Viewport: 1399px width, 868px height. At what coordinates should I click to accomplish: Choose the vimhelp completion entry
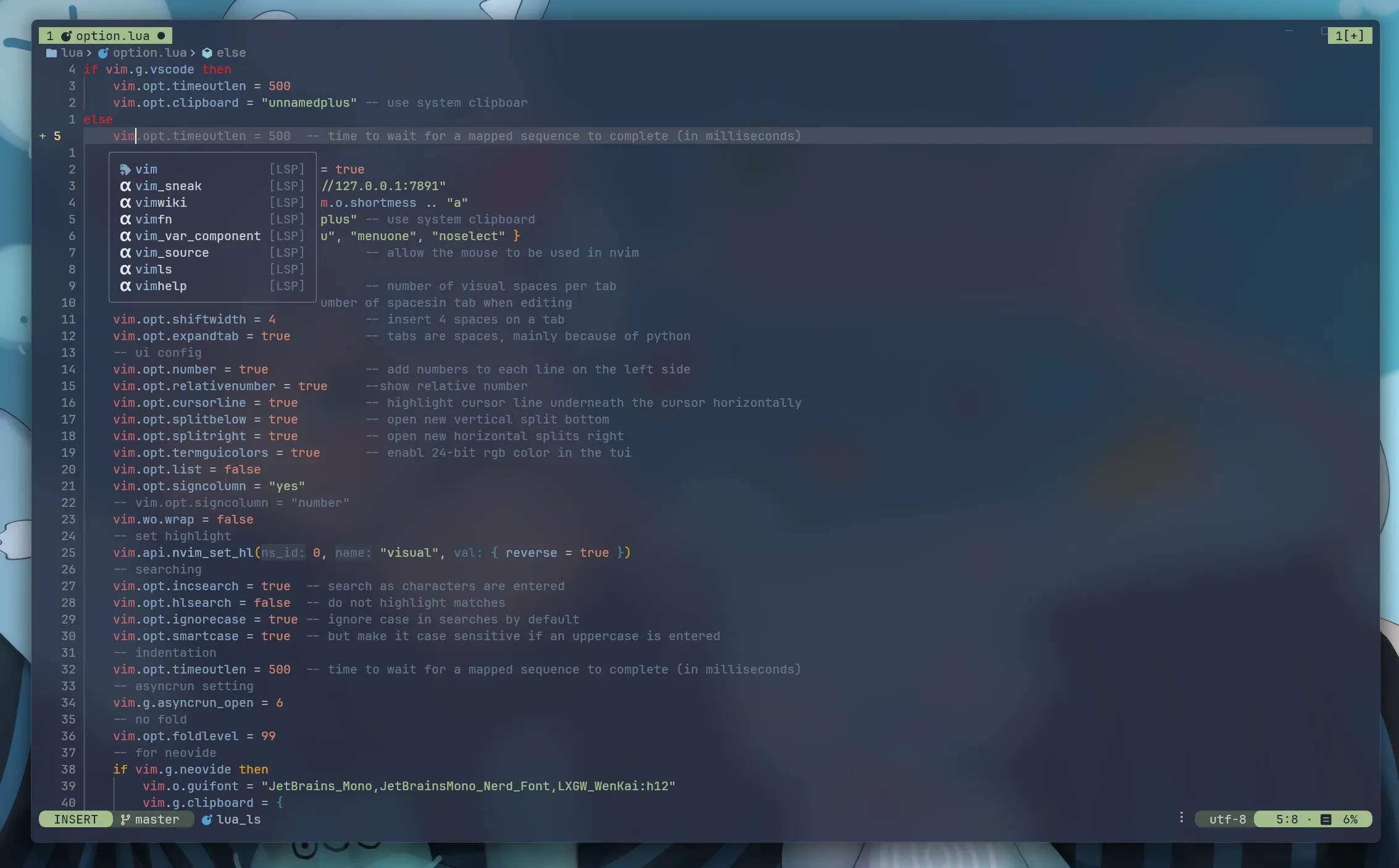pyautogui.click(x=212, y=286)
